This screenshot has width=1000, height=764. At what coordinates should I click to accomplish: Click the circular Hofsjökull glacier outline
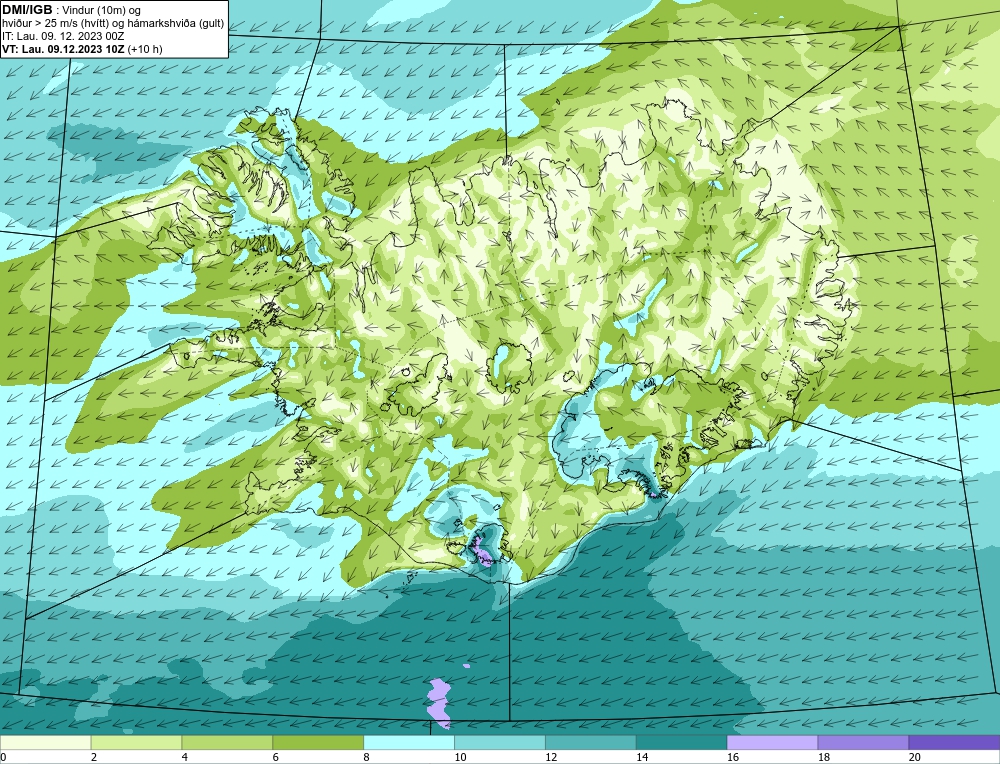[x=508, y=366]
